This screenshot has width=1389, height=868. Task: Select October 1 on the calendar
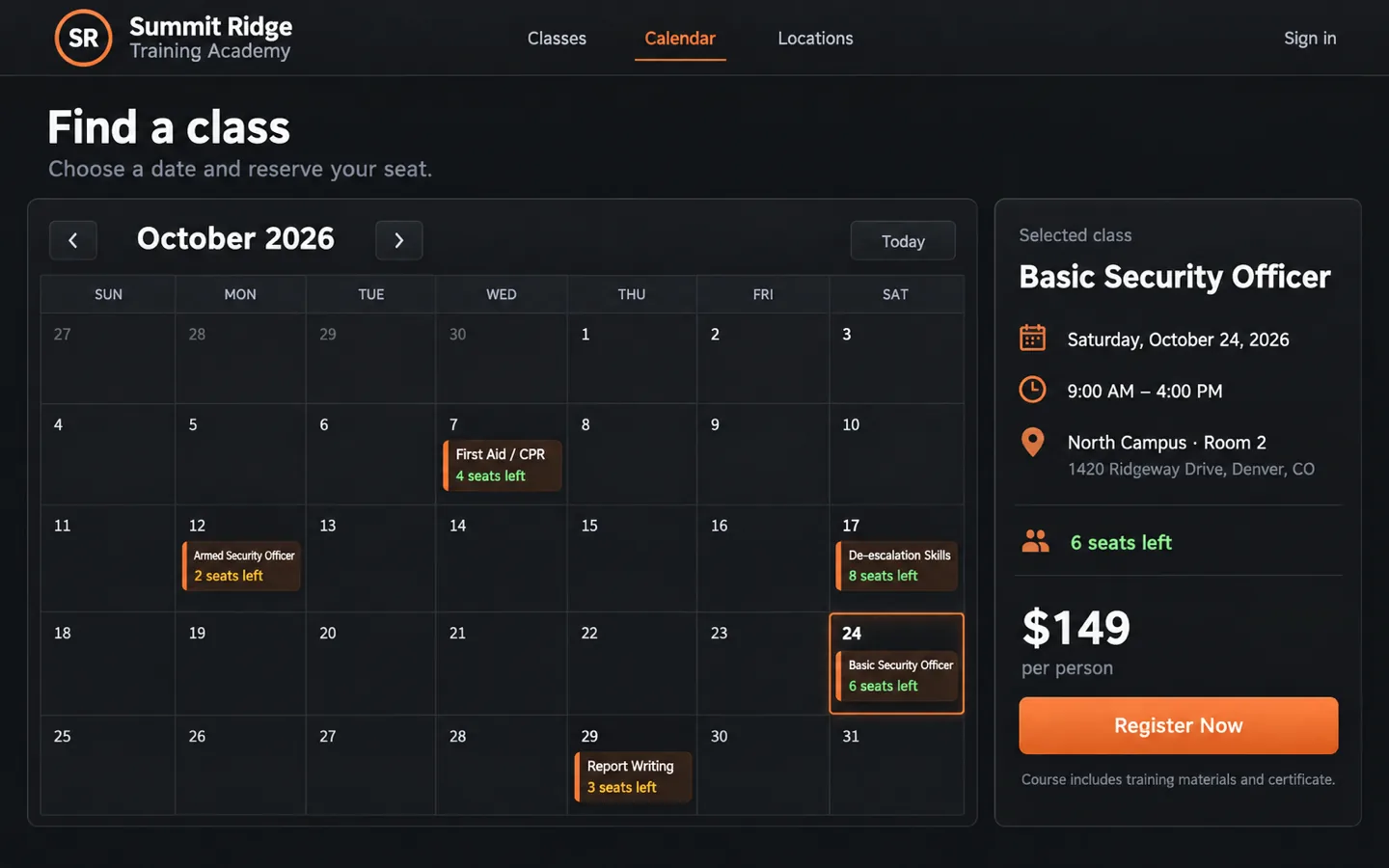click(x=632, y=358)
